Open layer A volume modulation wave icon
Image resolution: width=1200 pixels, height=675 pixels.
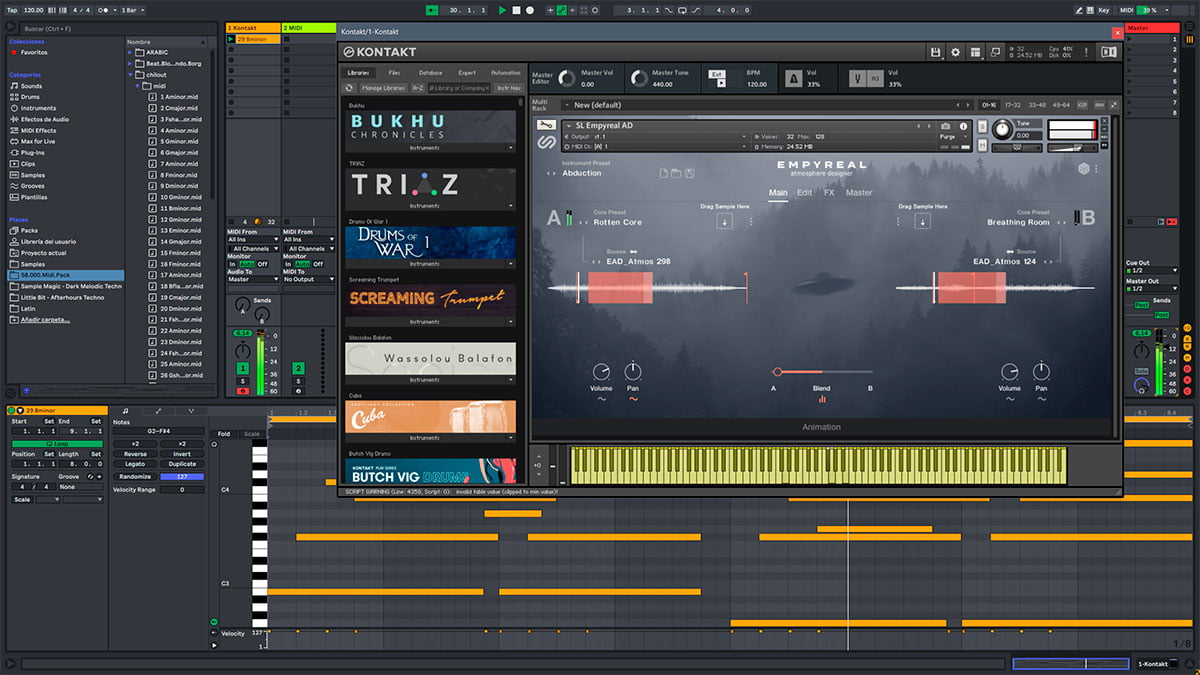coord(601,399)
